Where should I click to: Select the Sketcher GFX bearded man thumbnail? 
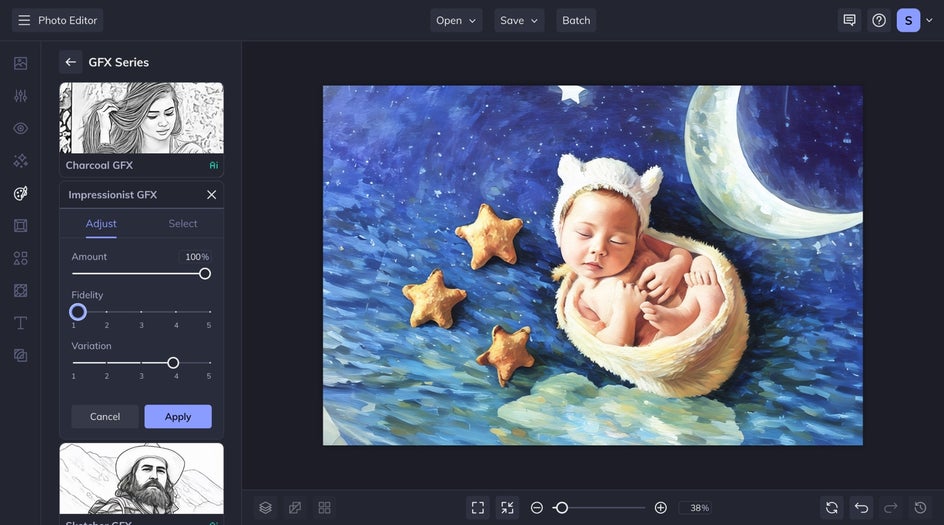(141, 479)
